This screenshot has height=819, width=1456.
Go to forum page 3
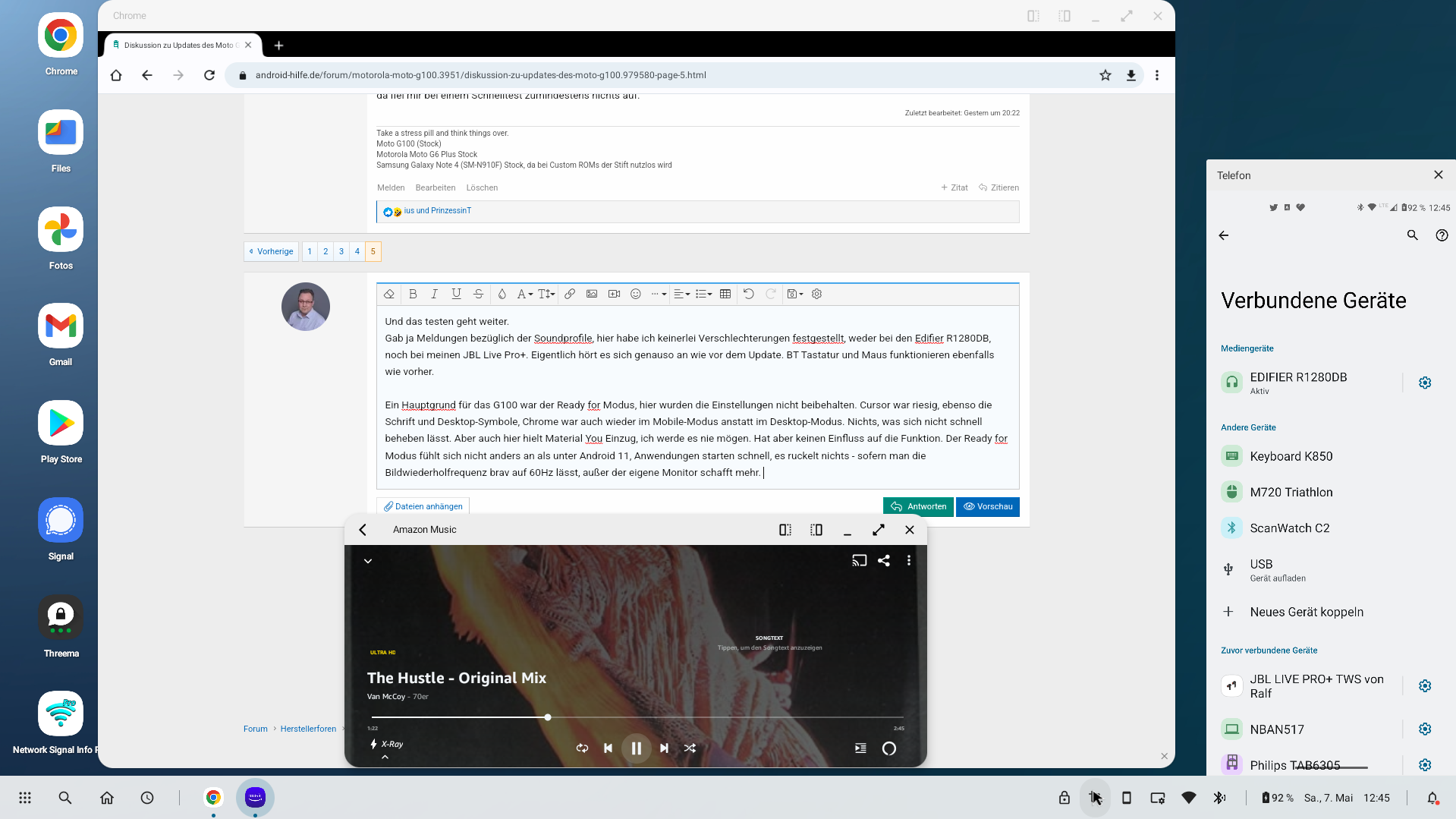tap(341, 252)
